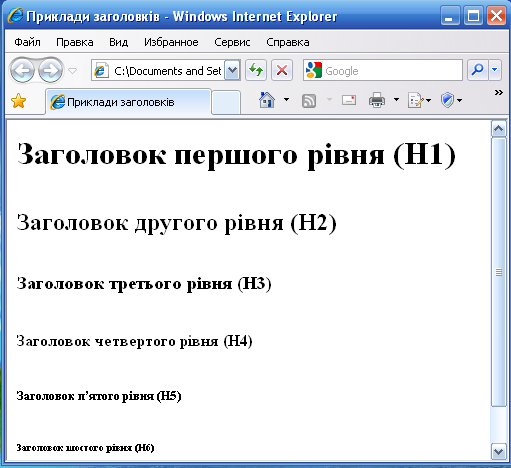Image resolution: width=511 pixels, height=468 pixels.
Task: Open the Файл menu
Action: point(27,42)
